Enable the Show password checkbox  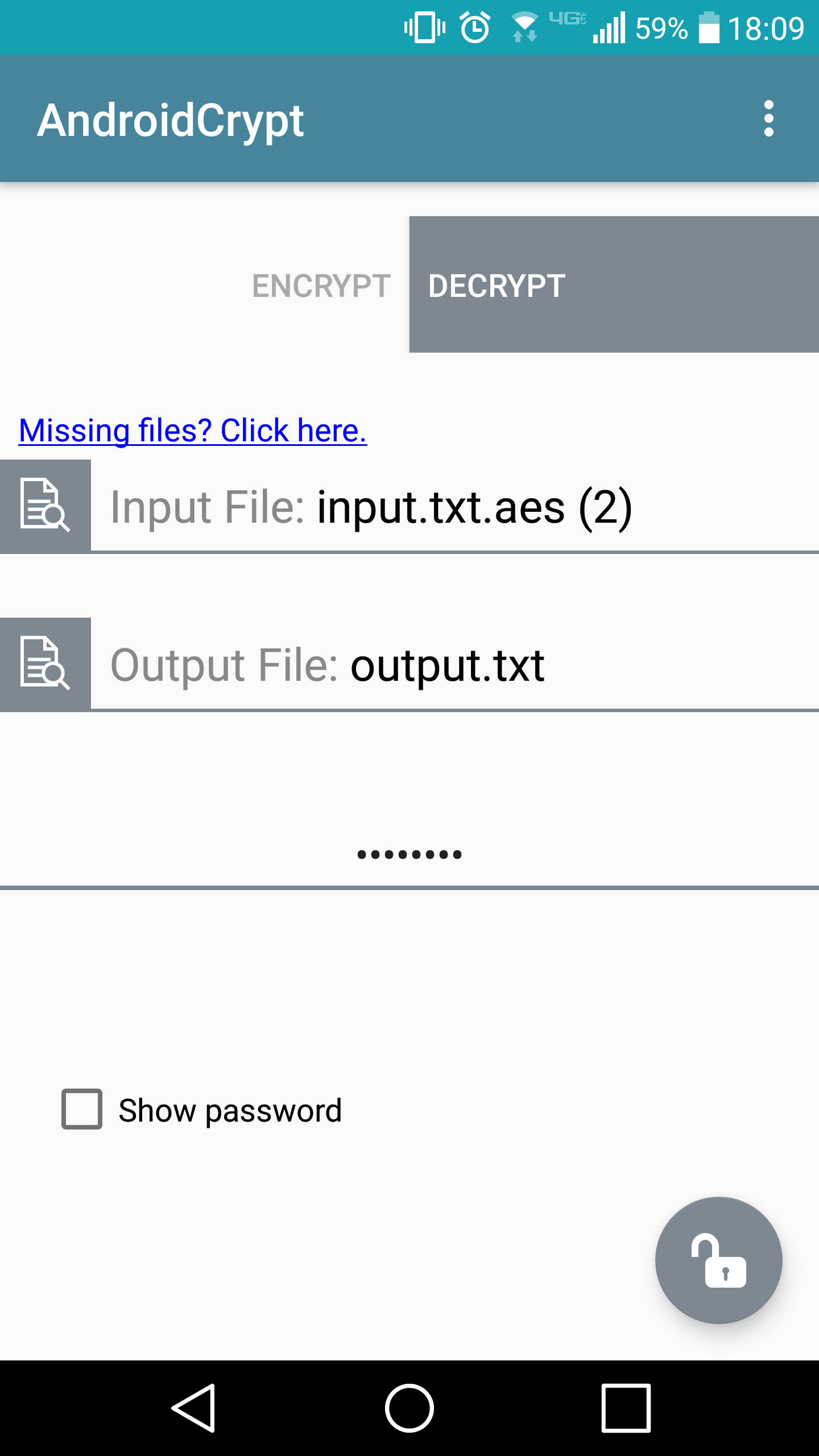82,1109
